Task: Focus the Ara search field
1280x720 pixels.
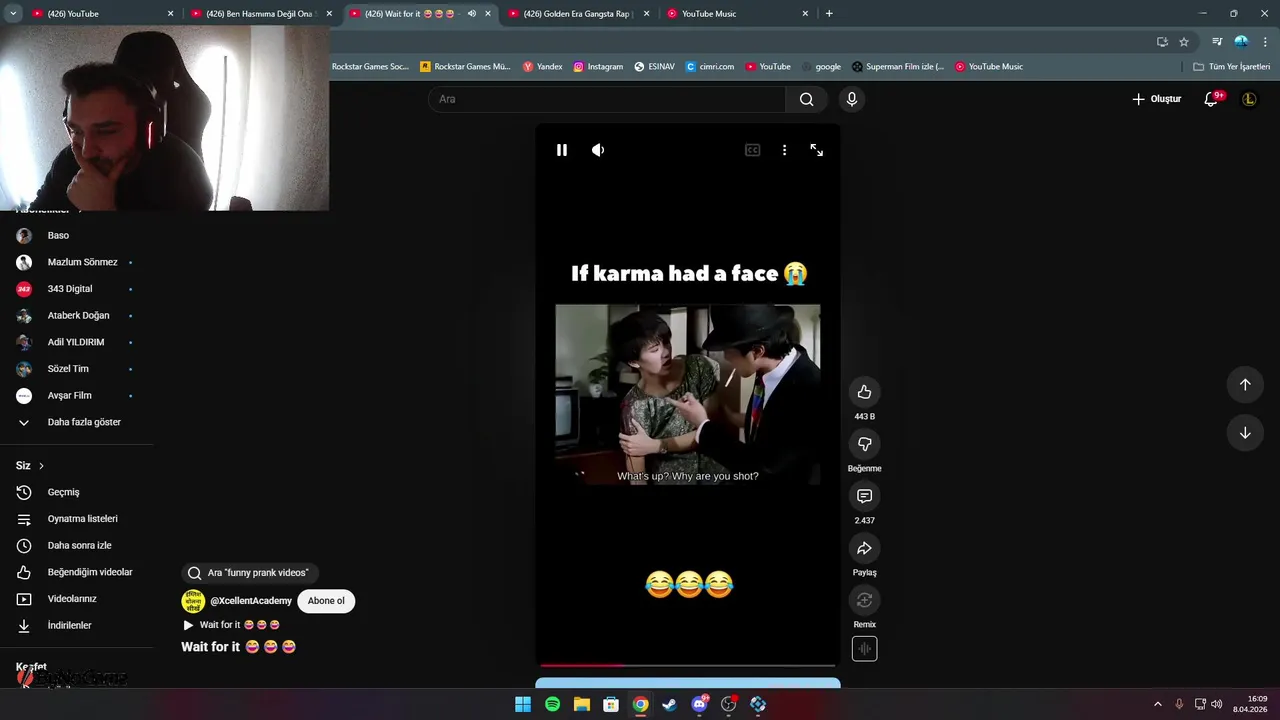Action: tap(608, 99)
